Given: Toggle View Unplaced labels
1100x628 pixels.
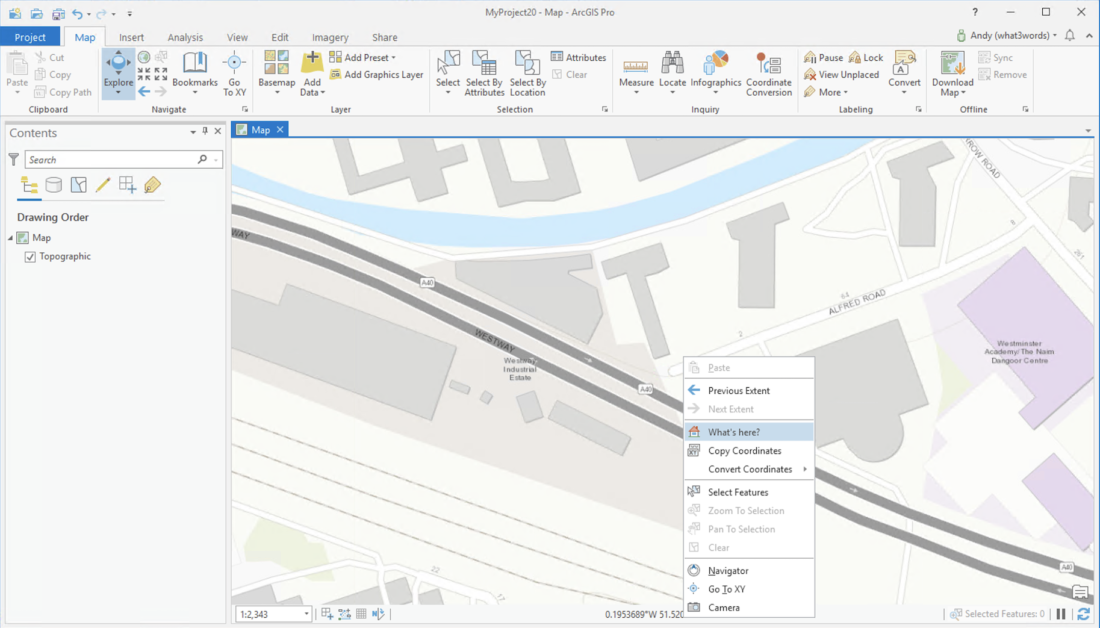Looking at the screenshot, I should [841, 74].
